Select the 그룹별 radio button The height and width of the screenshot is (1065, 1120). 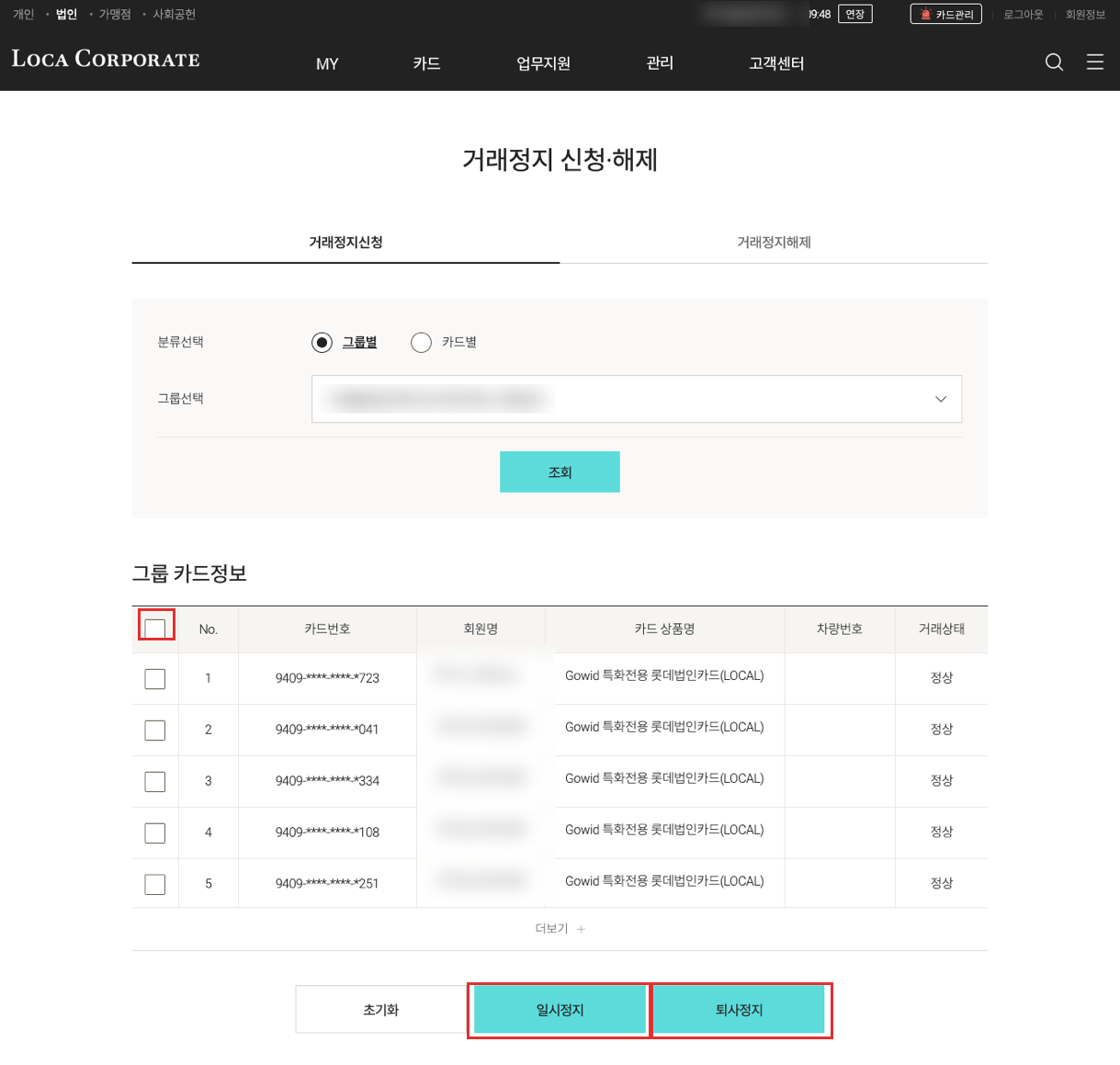coord(322,343)
